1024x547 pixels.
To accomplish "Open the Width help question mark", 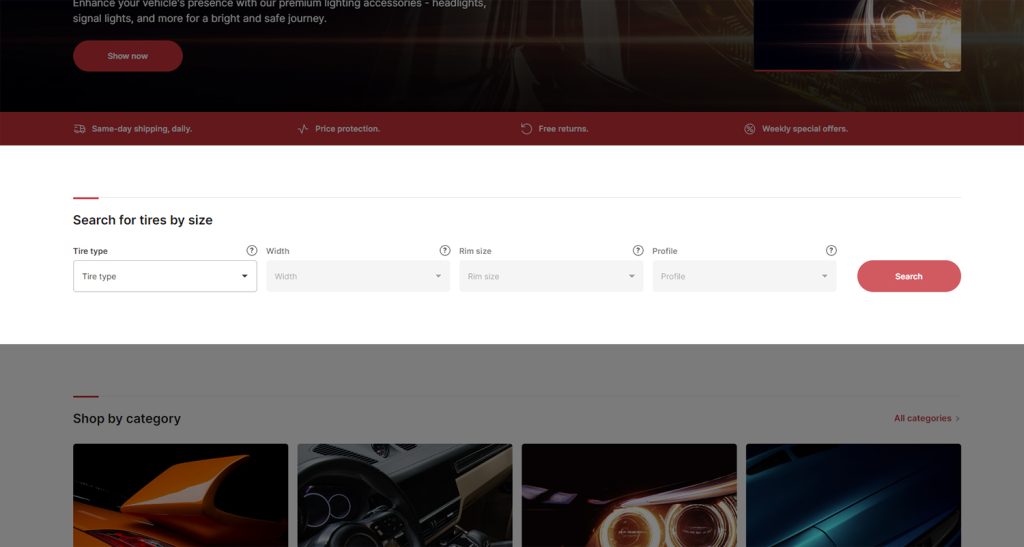I will [x=445, y=251].
